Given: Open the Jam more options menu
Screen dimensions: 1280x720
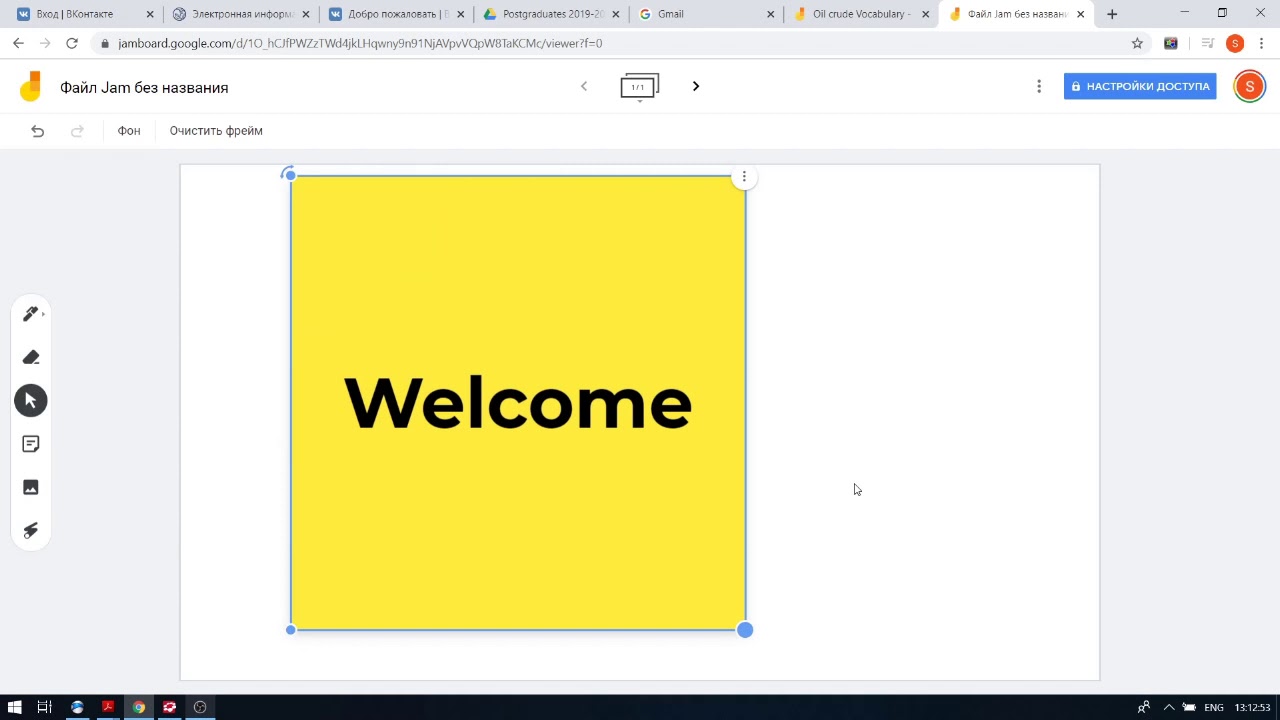Looking at the screenshot, I should point(1039,87).
